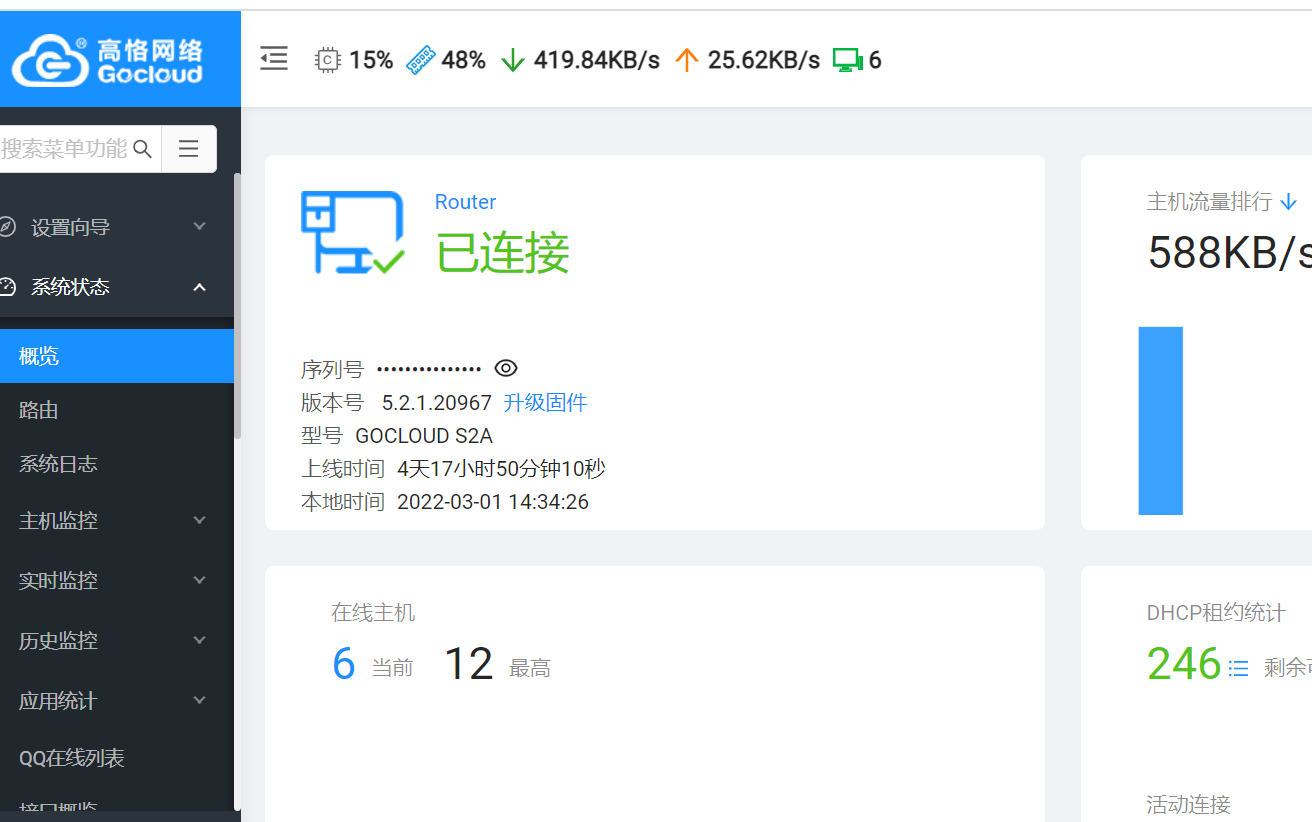
Task: Click the router connected device icon
Action: (353, 232)
